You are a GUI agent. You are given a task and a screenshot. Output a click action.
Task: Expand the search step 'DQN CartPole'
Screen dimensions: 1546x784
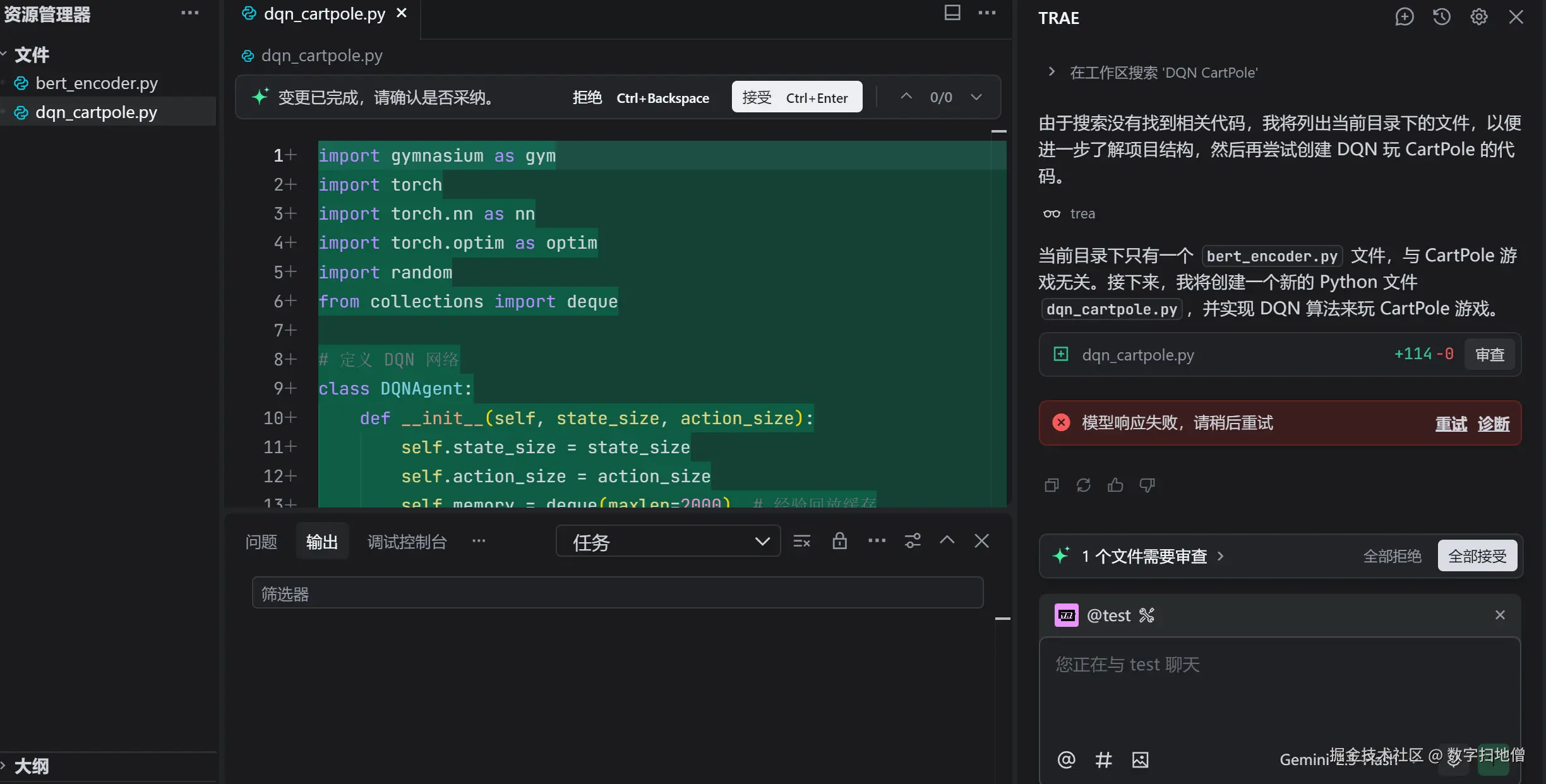pos(1052,72)
